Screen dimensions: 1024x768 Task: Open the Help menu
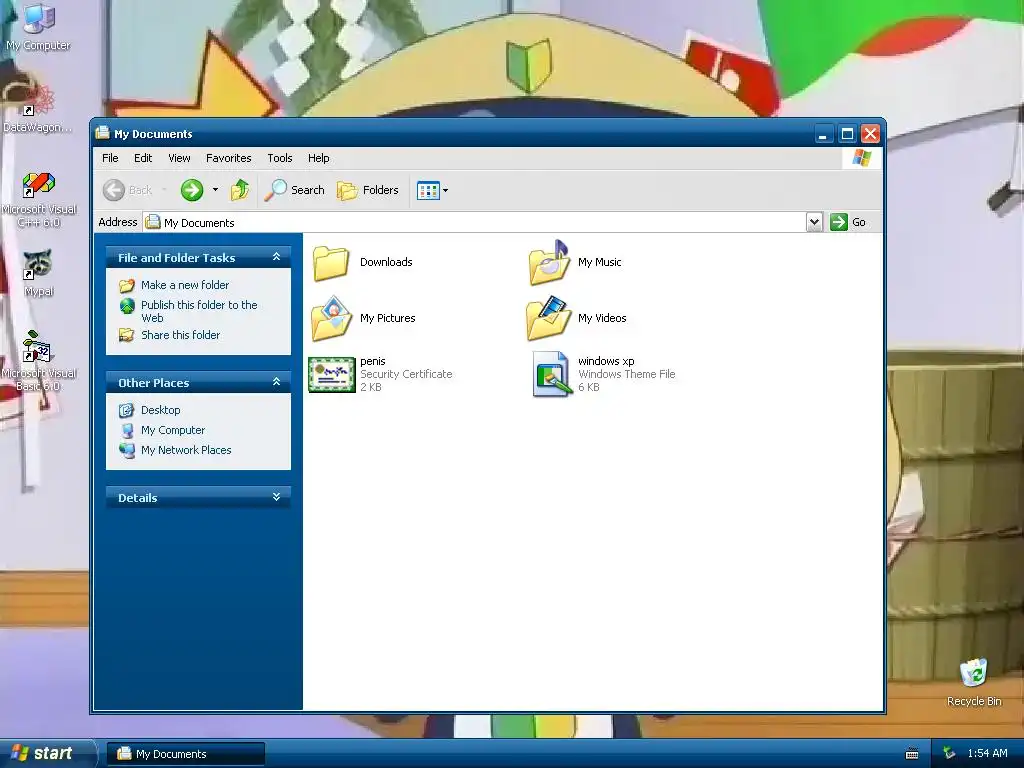coord(319,158)
